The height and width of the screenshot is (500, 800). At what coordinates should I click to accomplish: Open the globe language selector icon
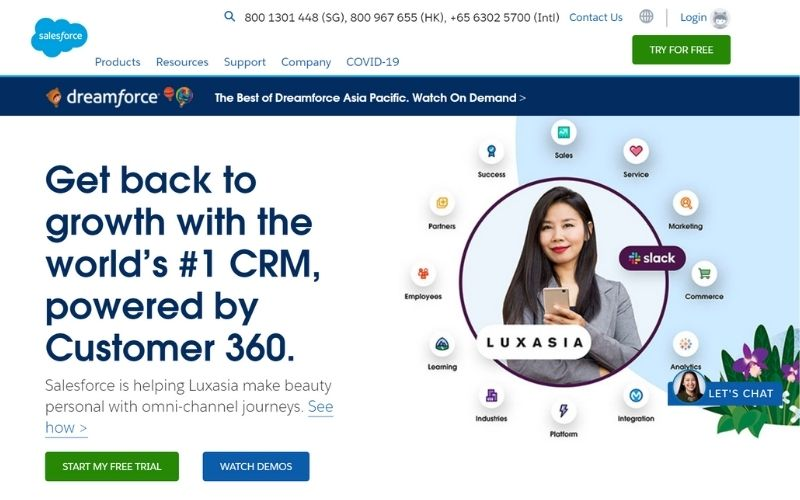click(646, 17)
